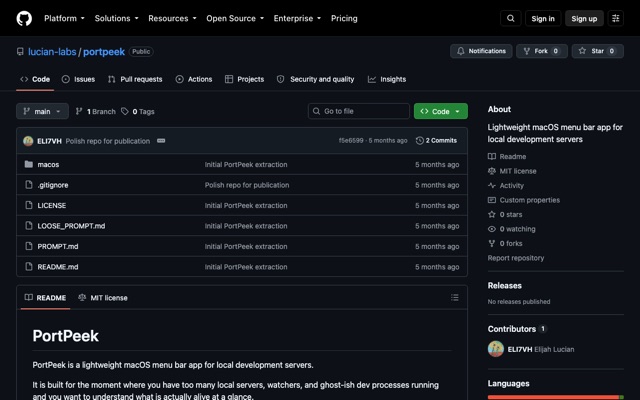This screenshot has height=400, width=640.
Task: Switch to the Issues tab
Action: pyautogui.click(x=78, y=79)
